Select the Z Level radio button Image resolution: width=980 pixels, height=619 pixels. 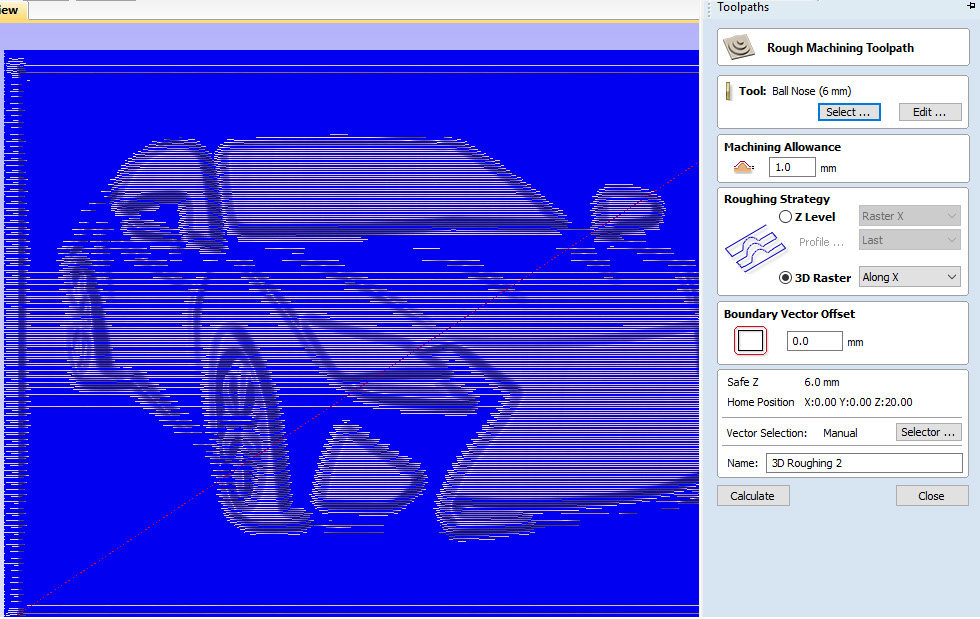click(x=786, y=217)
